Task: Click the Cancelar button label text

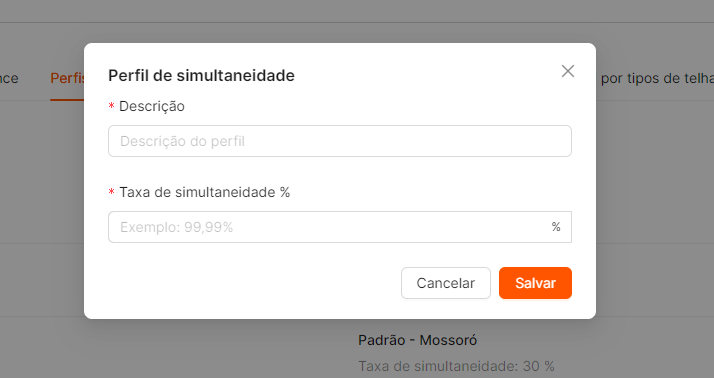Action: (x=445, y=283)
